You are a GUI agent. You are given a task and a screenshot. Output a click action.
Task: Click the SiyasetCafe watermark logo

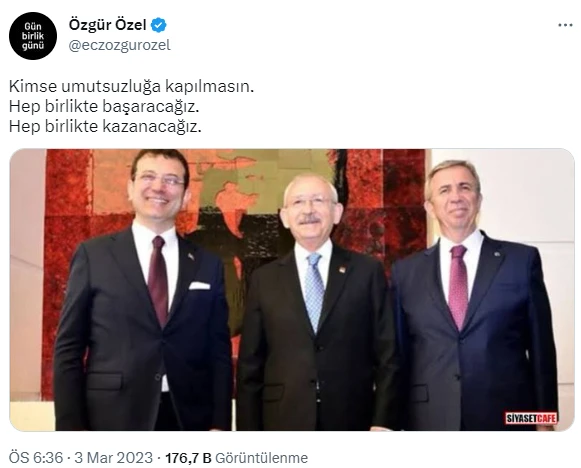(531, 418)
